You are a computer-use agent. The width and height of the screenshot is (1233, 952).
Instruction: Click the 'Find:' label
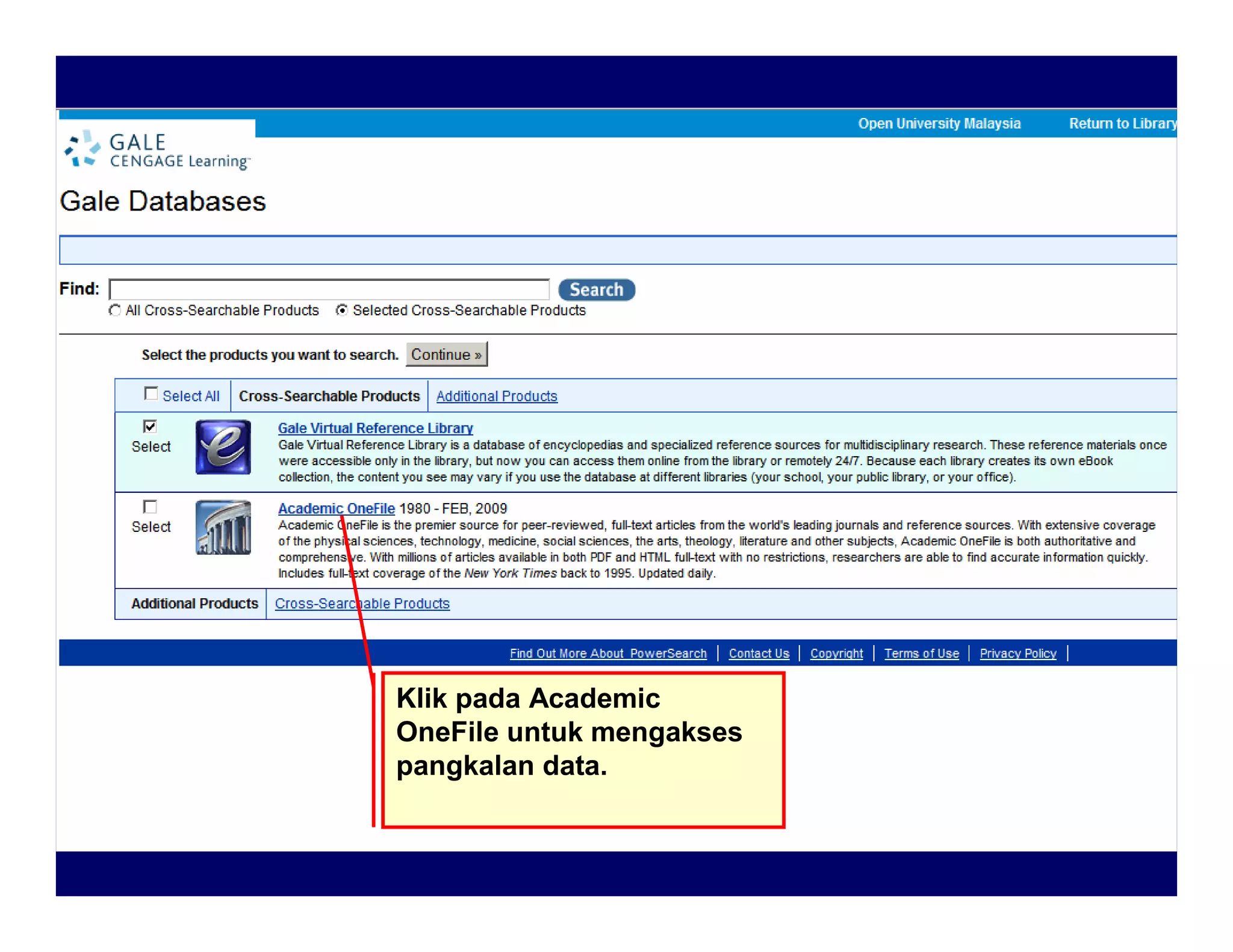tap(79, 289)
